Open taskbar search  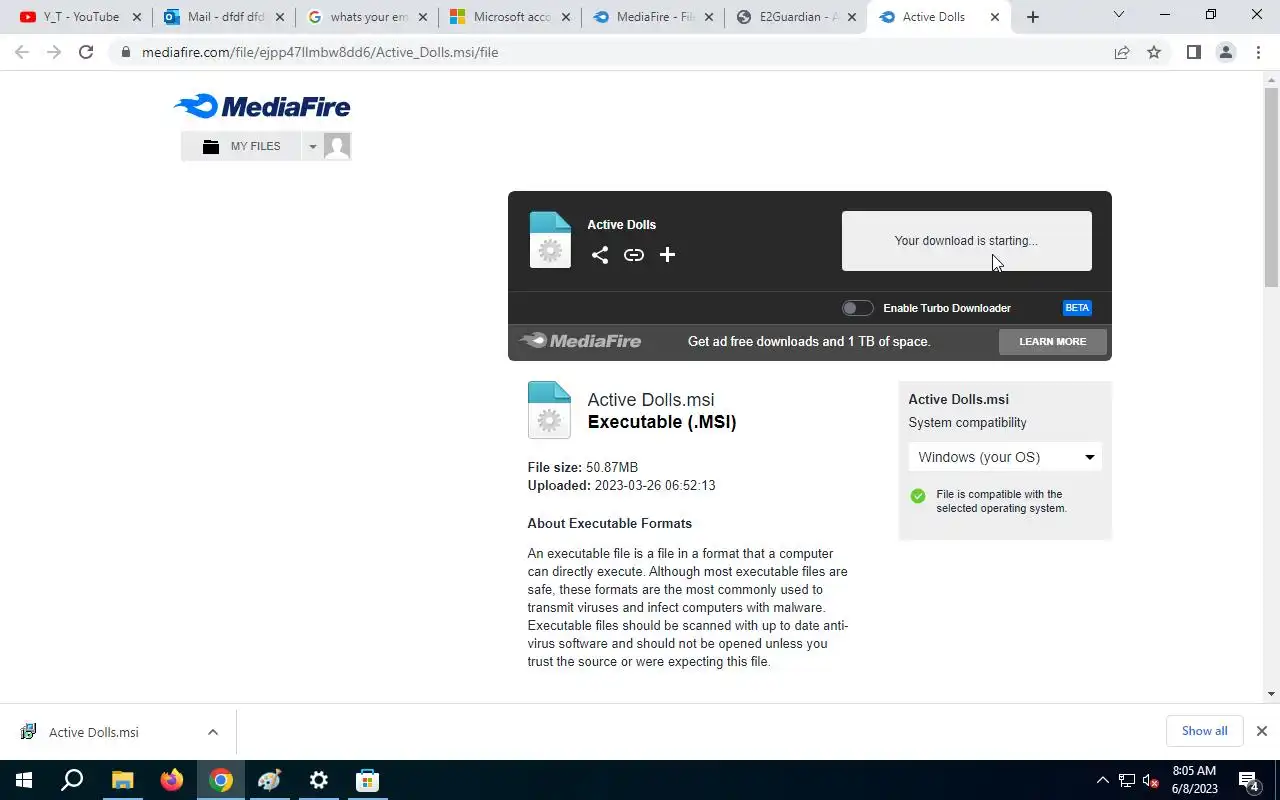pyautogui.click(x=72, y=780)
